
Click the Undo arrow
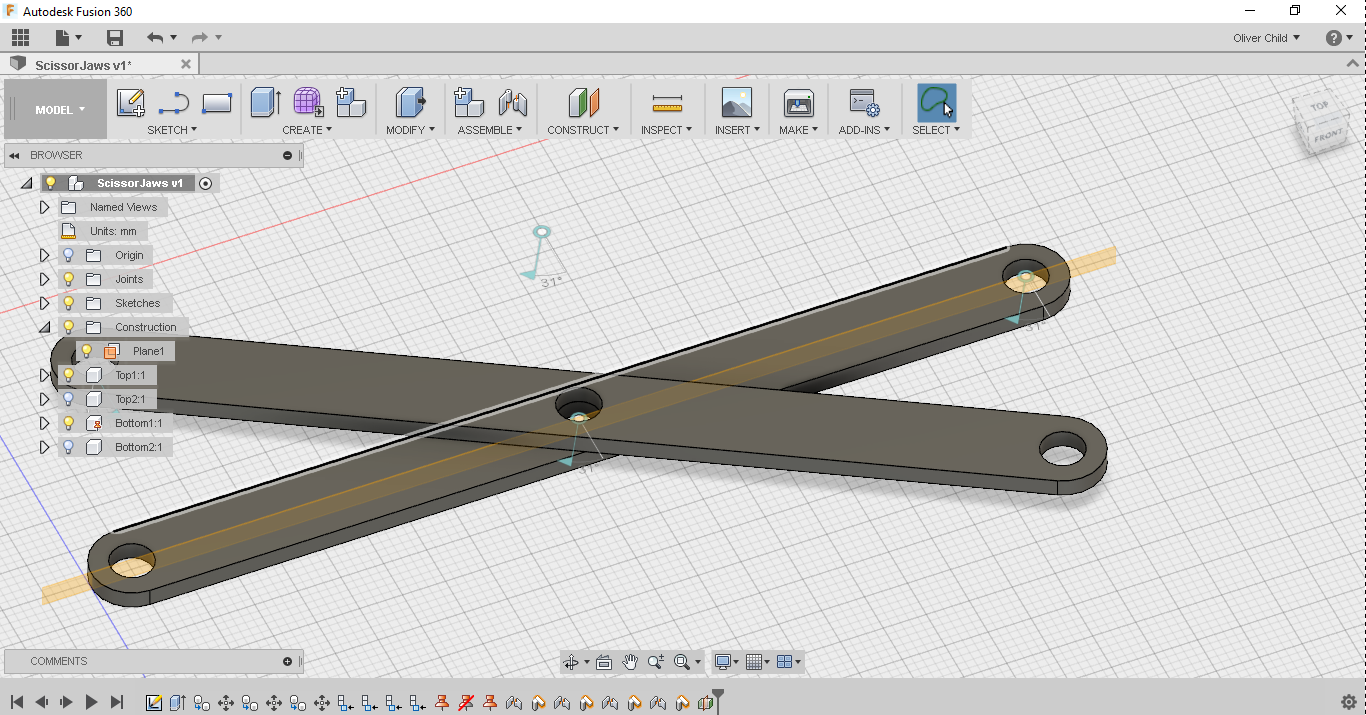[x=155, y=38]
